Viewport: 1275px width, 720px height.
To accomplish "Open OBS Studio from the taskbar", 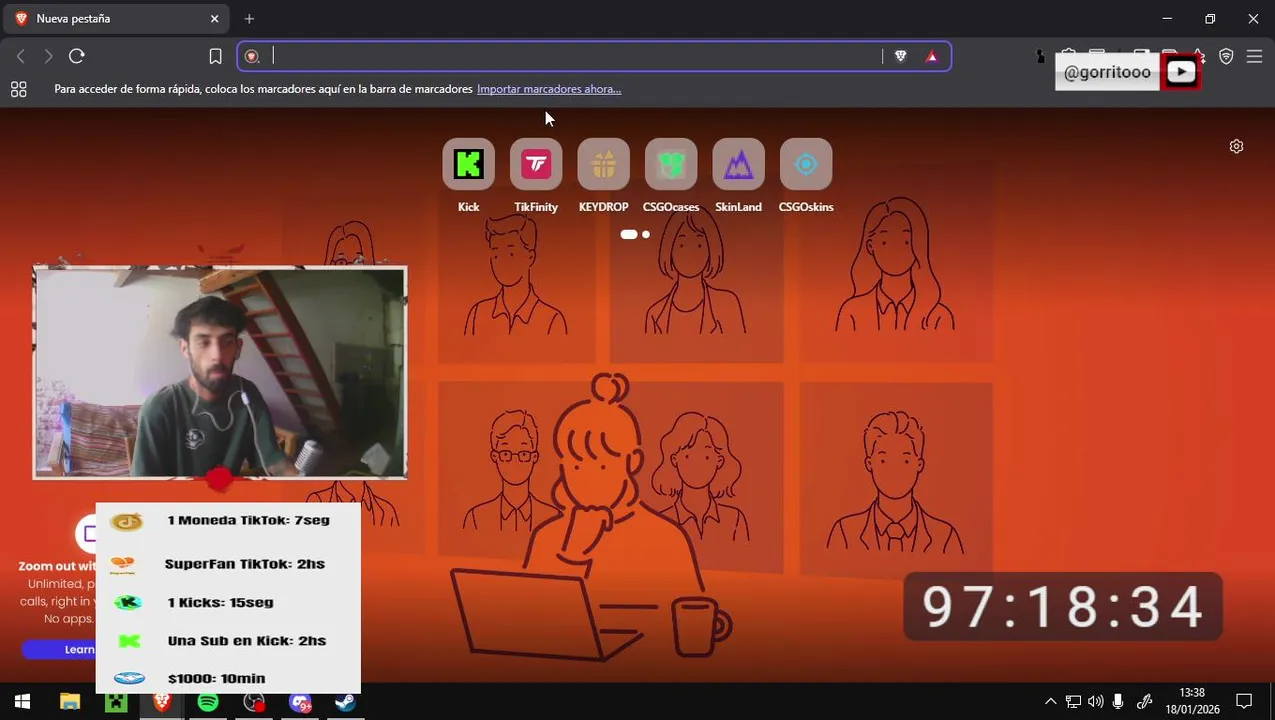I will click(254, 702).
